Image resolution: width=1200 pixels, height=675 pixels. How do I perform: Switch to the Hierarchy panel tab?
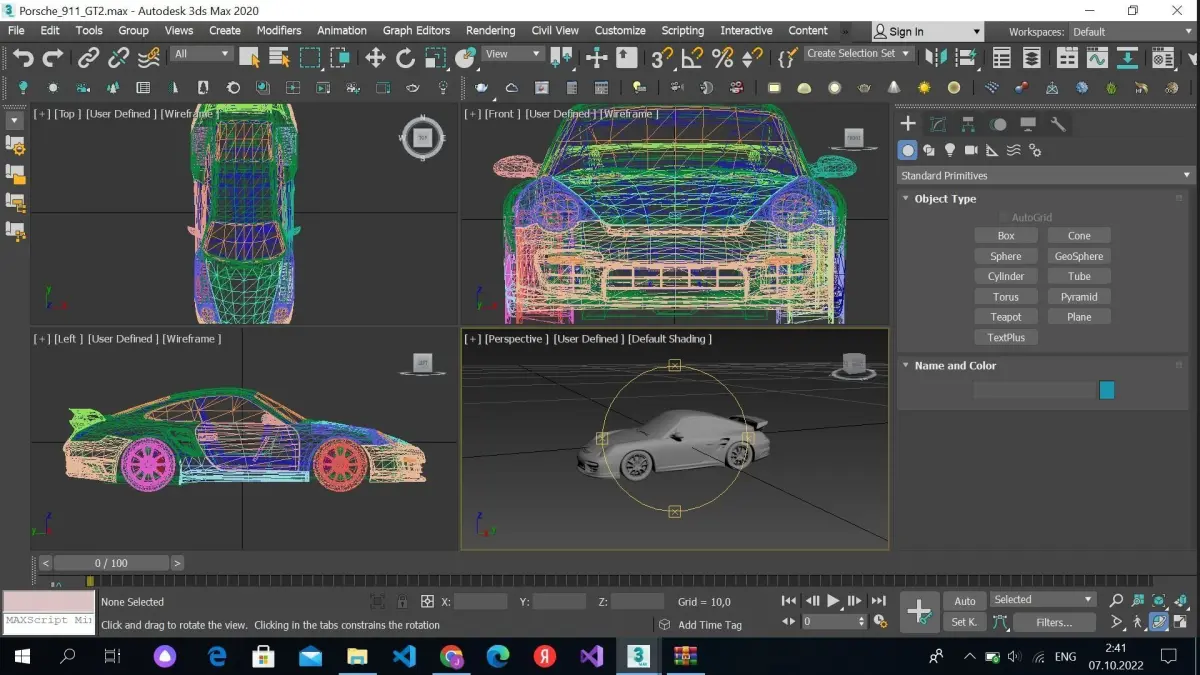click(x=968, y=124)
